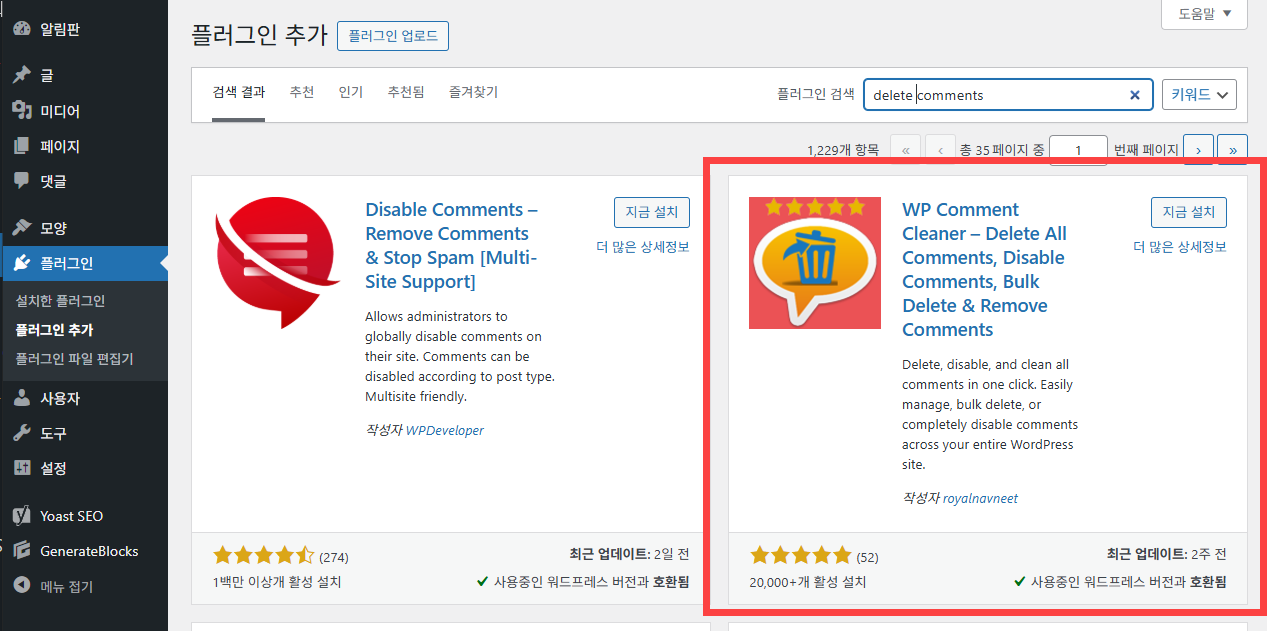Select the 인기 tab
Viewport: 1267px width, 631px height.
tap(351, 92)
